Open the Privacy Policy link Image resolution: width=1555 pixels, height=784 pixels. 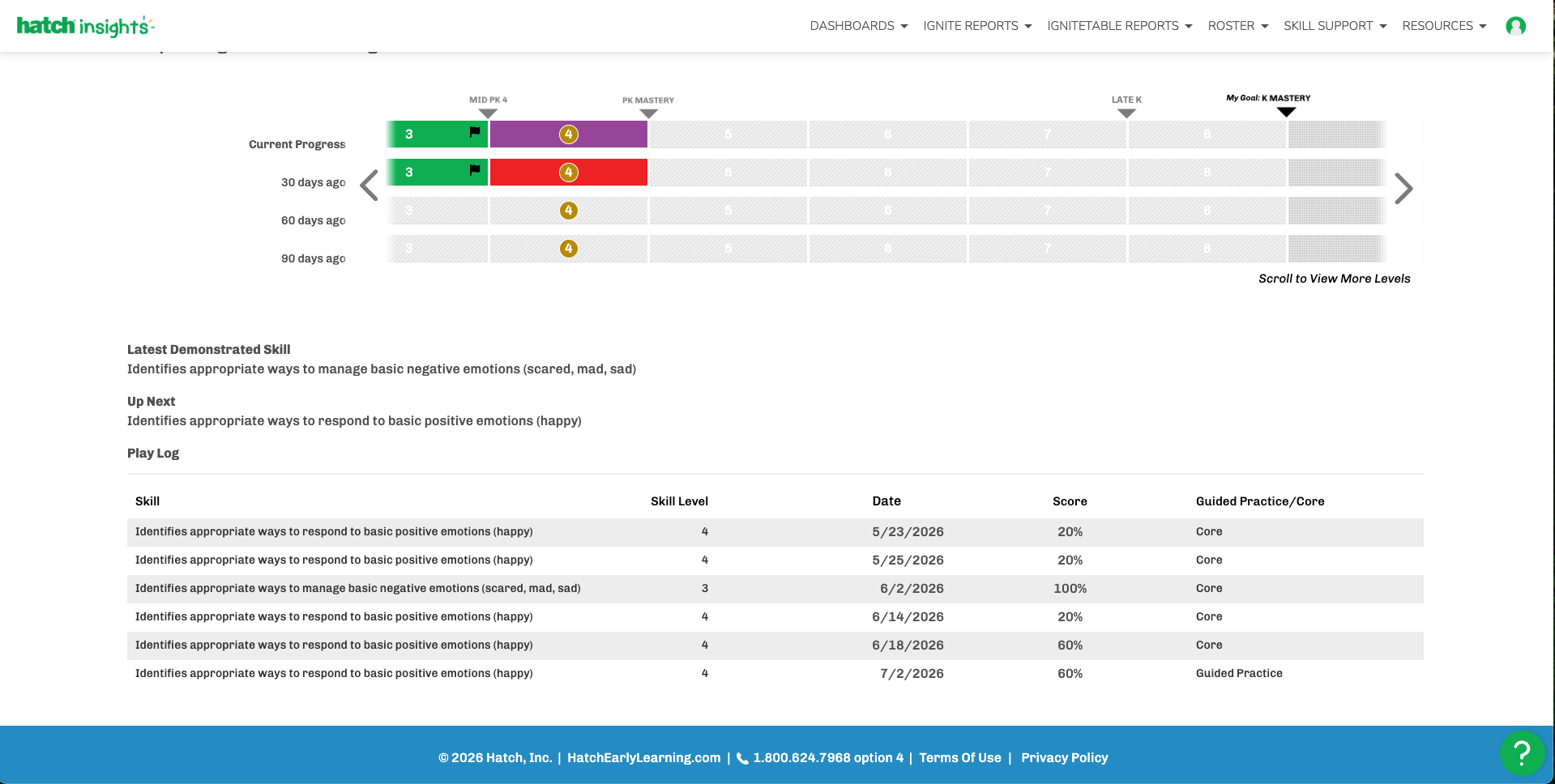[x=1064, y=758]
